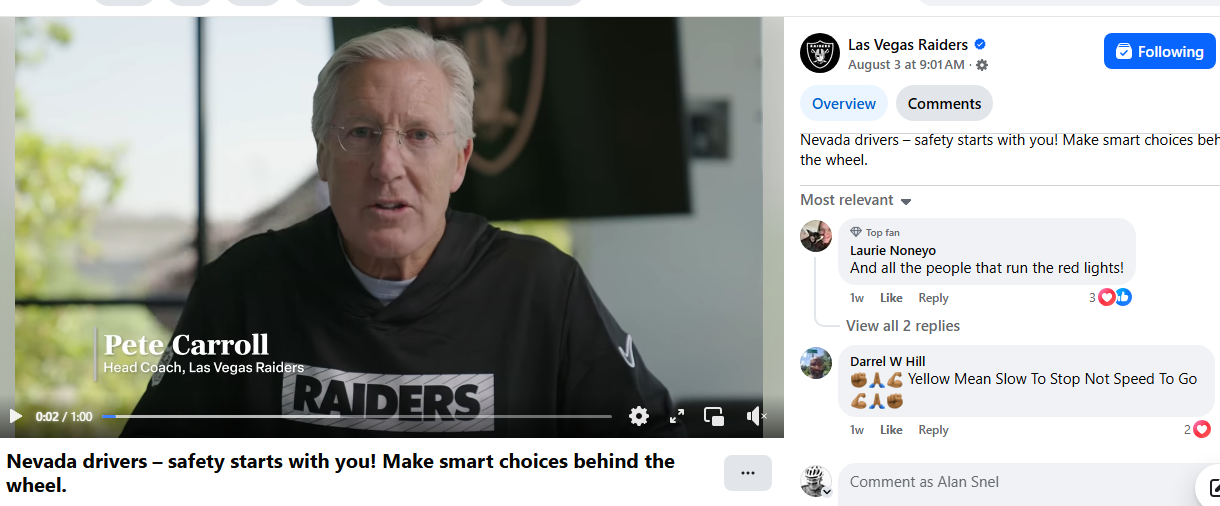Open the three-dot video options menu

pos(748,473)
